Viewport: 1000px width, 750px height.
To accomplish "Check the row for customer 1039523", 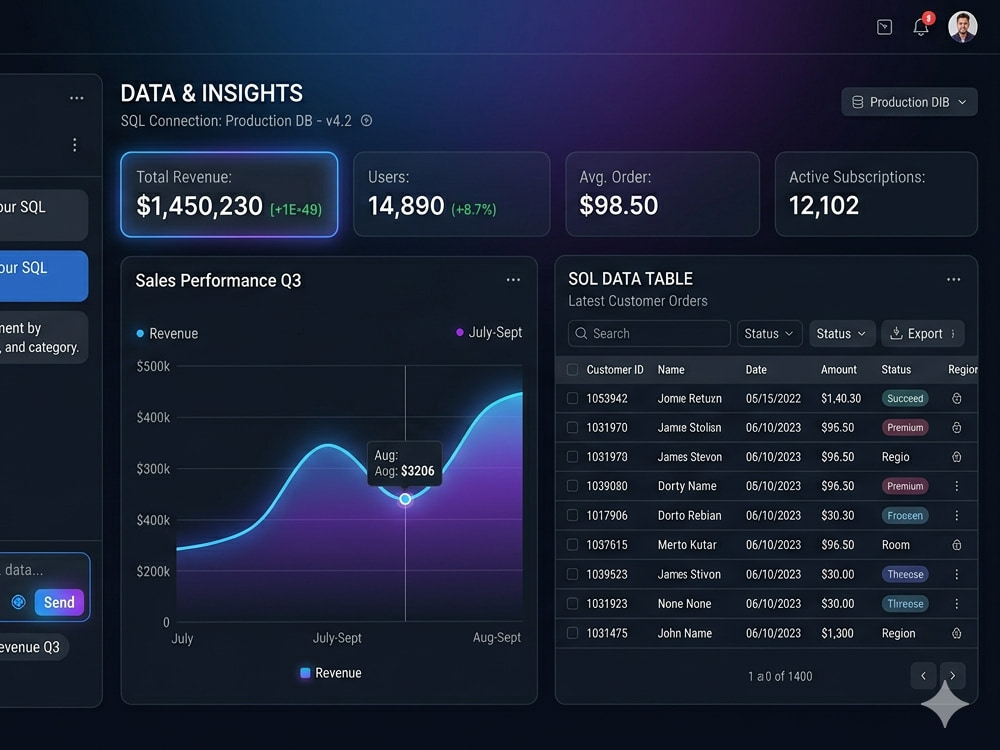I will (x=572, y=574).
